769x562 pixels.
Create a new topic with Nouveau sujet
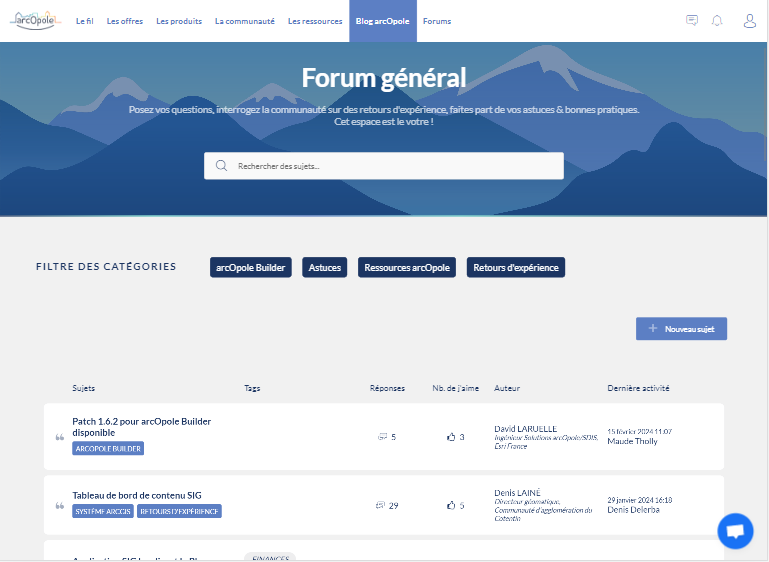(x=681, y=329)
